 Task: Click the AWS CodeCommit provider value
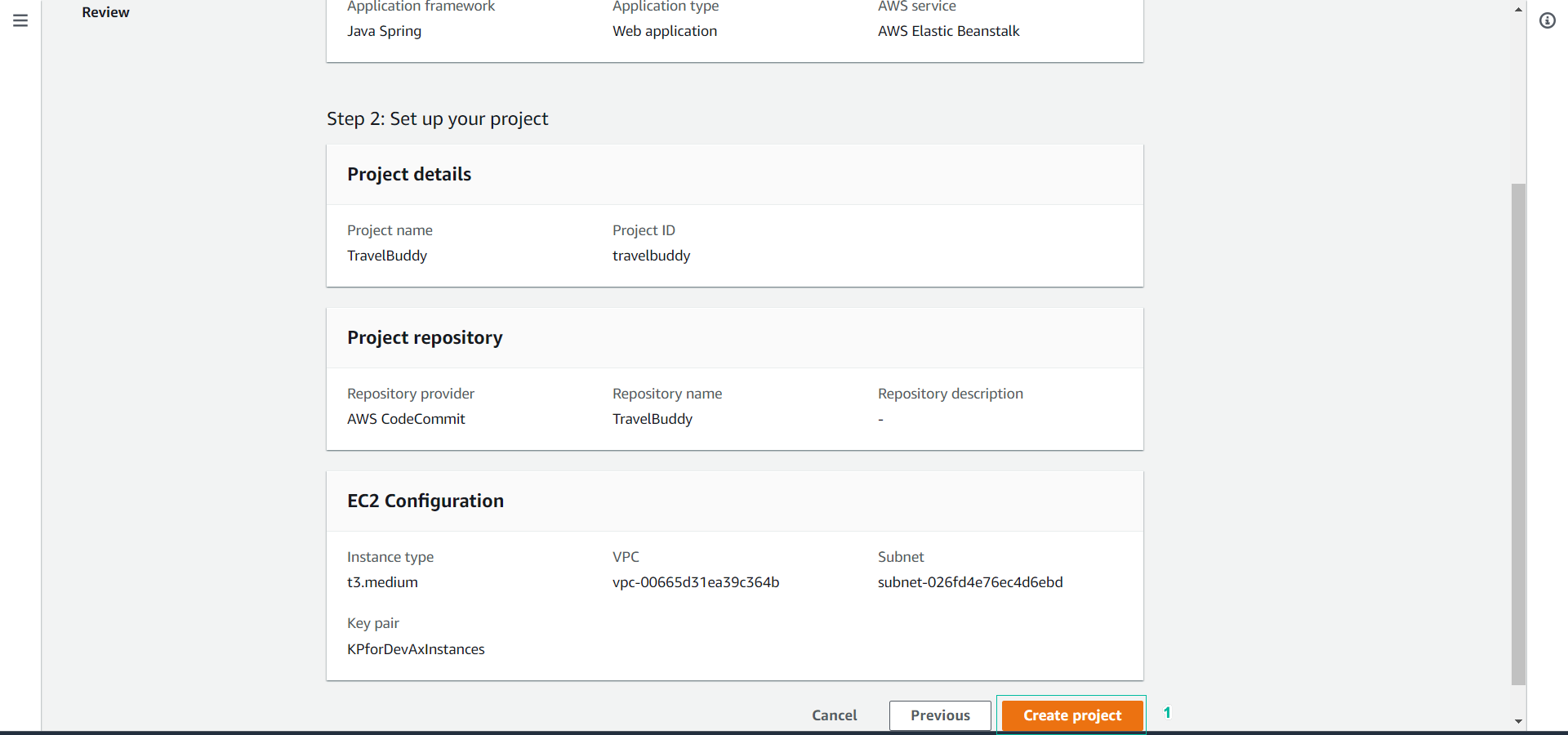406,419
